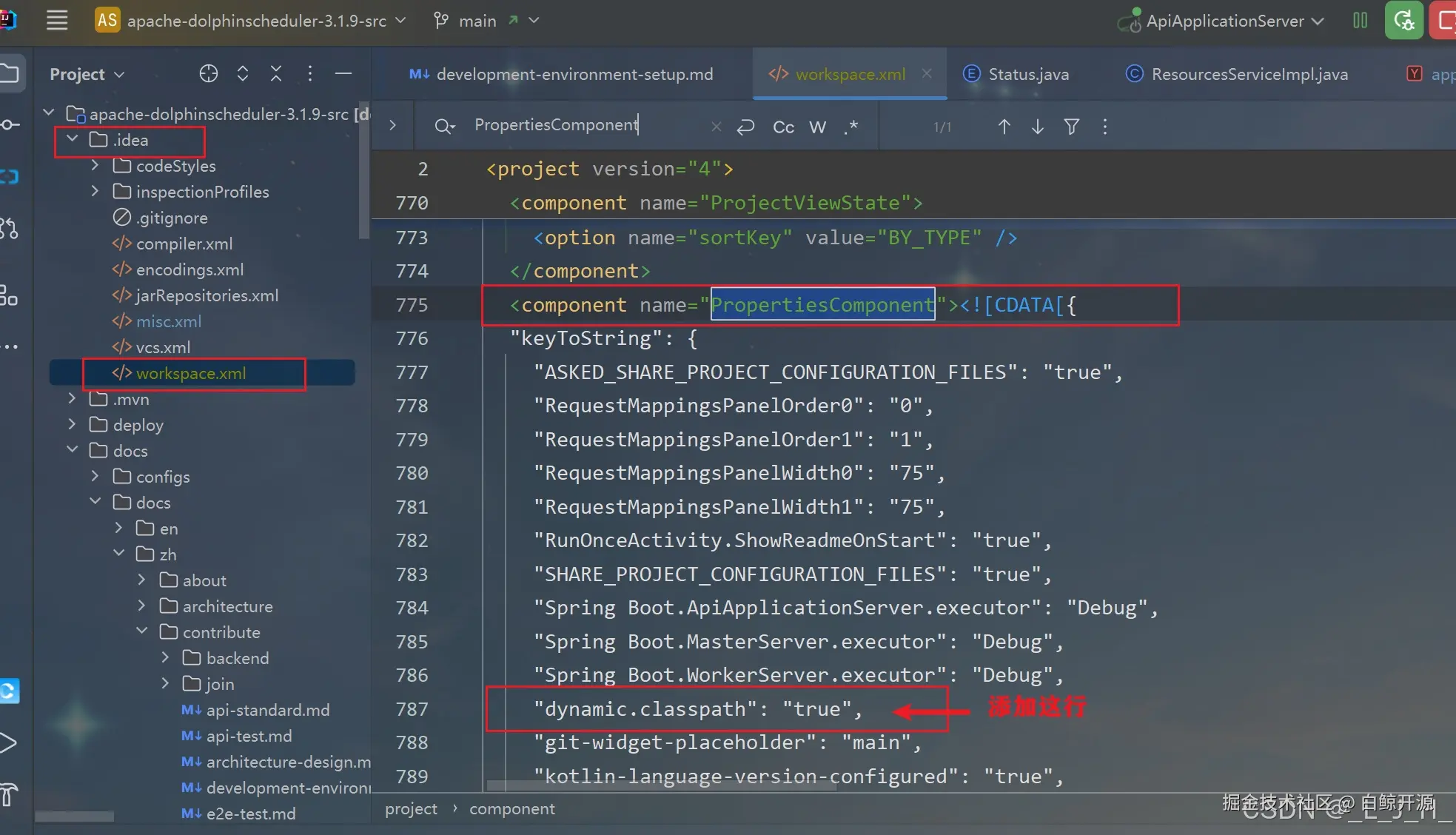Open misc.xml in project tree
1456x835 pixels.
(x=168, y=321)
